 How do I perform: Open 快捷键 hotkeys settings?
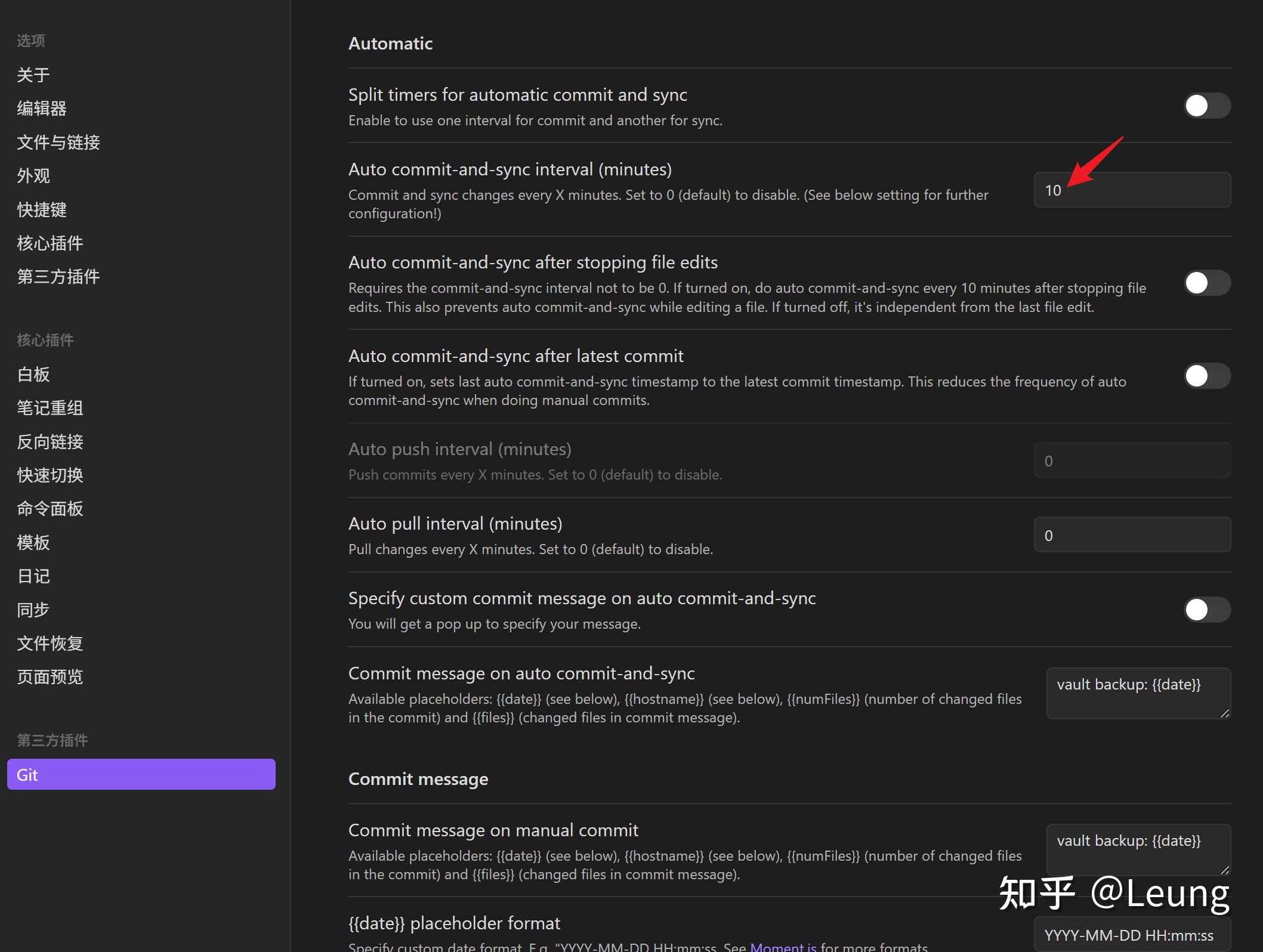[x=42, y=210]
